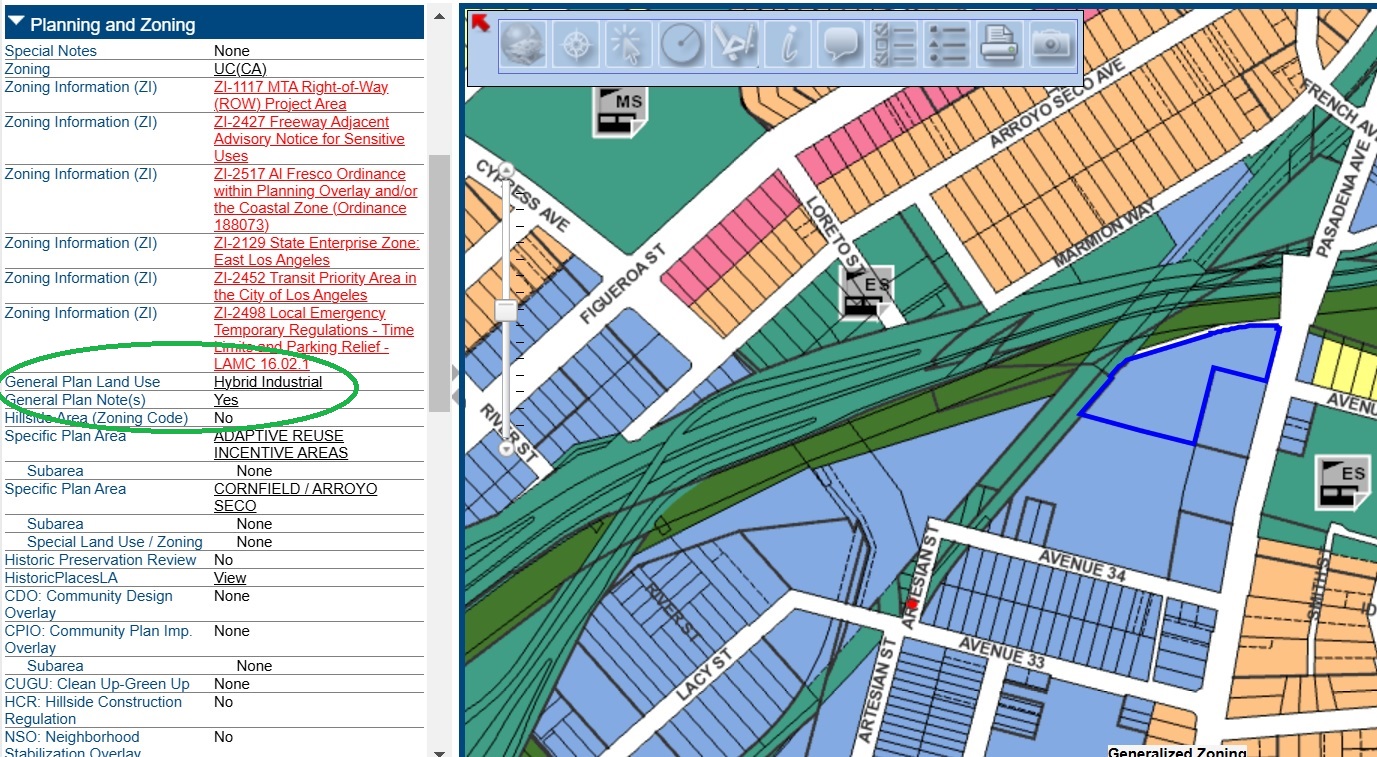The image size is (1377, 757).
Task: Click the map zoom slider handle
Action: tap(506, 310)
